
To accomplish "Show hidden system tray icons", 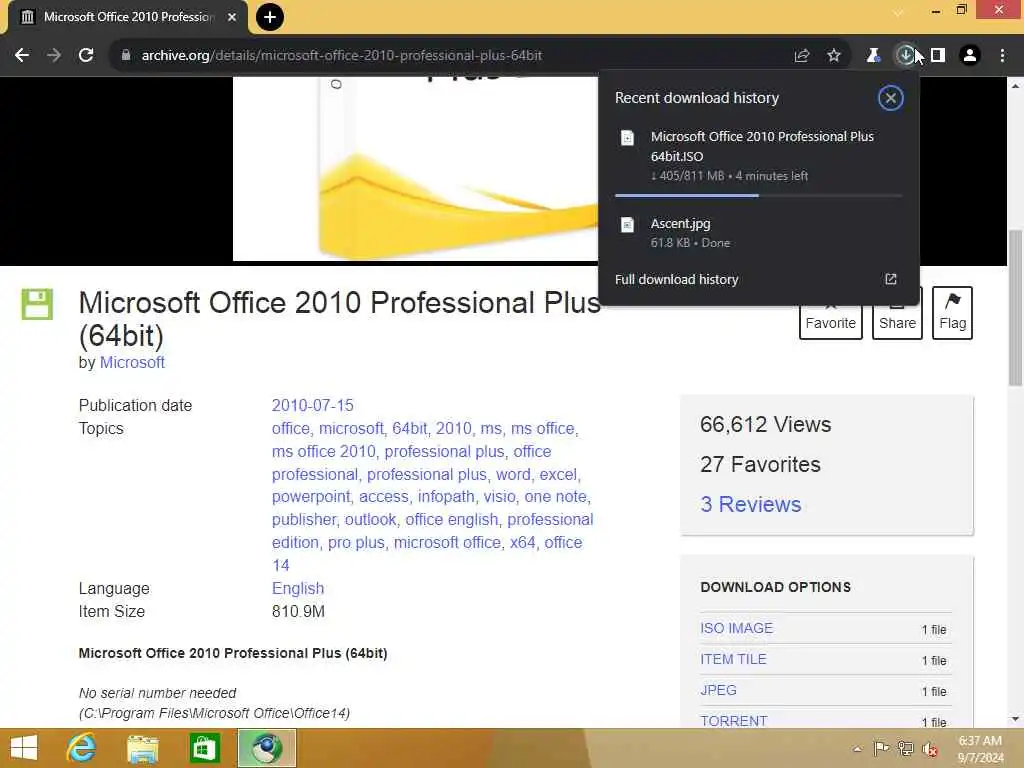I will coord(857,749).
